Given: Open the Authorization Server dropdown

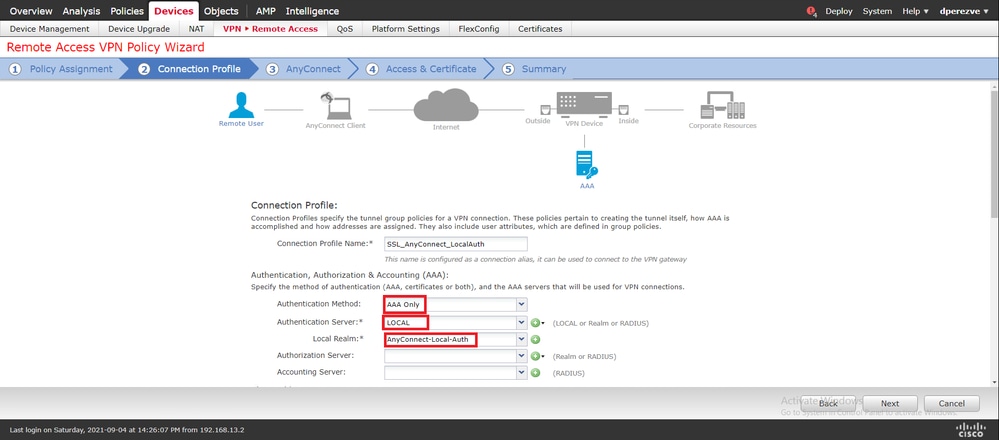Looking at the screenshot, I should pyautogui.click(x=522, y=356).
